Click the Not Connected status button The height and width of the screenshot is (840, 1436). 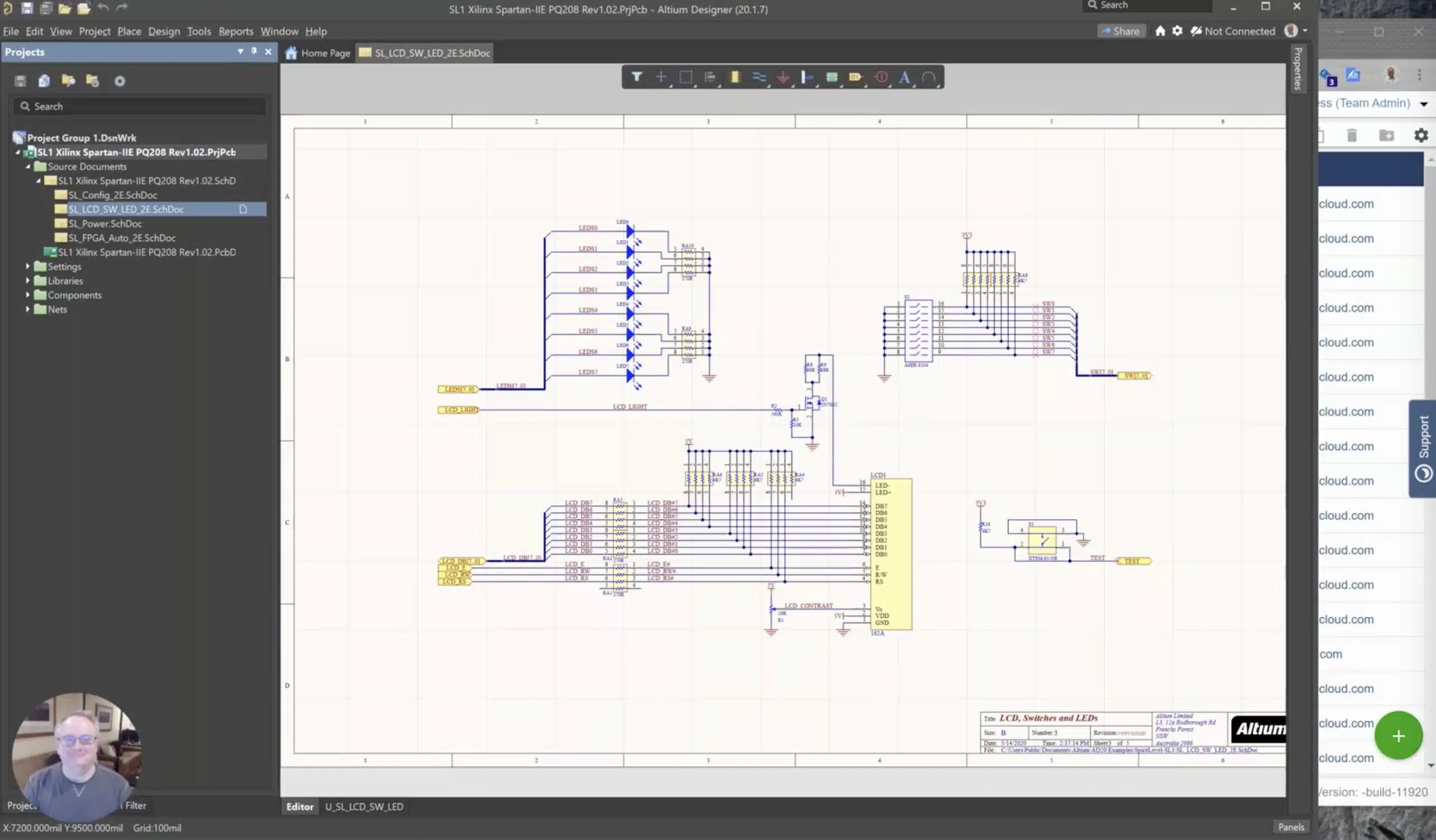[x=1233, y=31]
